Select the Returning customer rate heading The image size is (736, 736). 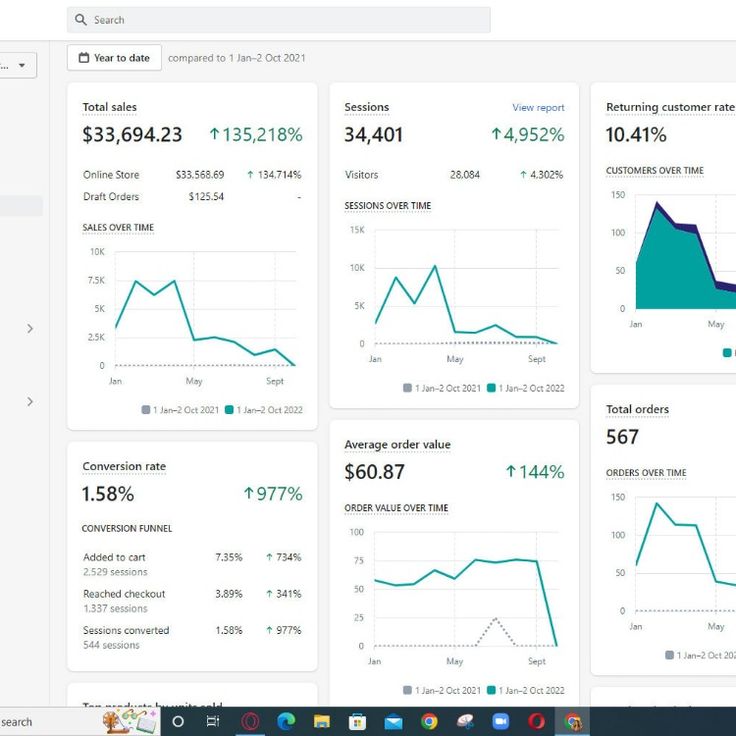tap(669, 107)
